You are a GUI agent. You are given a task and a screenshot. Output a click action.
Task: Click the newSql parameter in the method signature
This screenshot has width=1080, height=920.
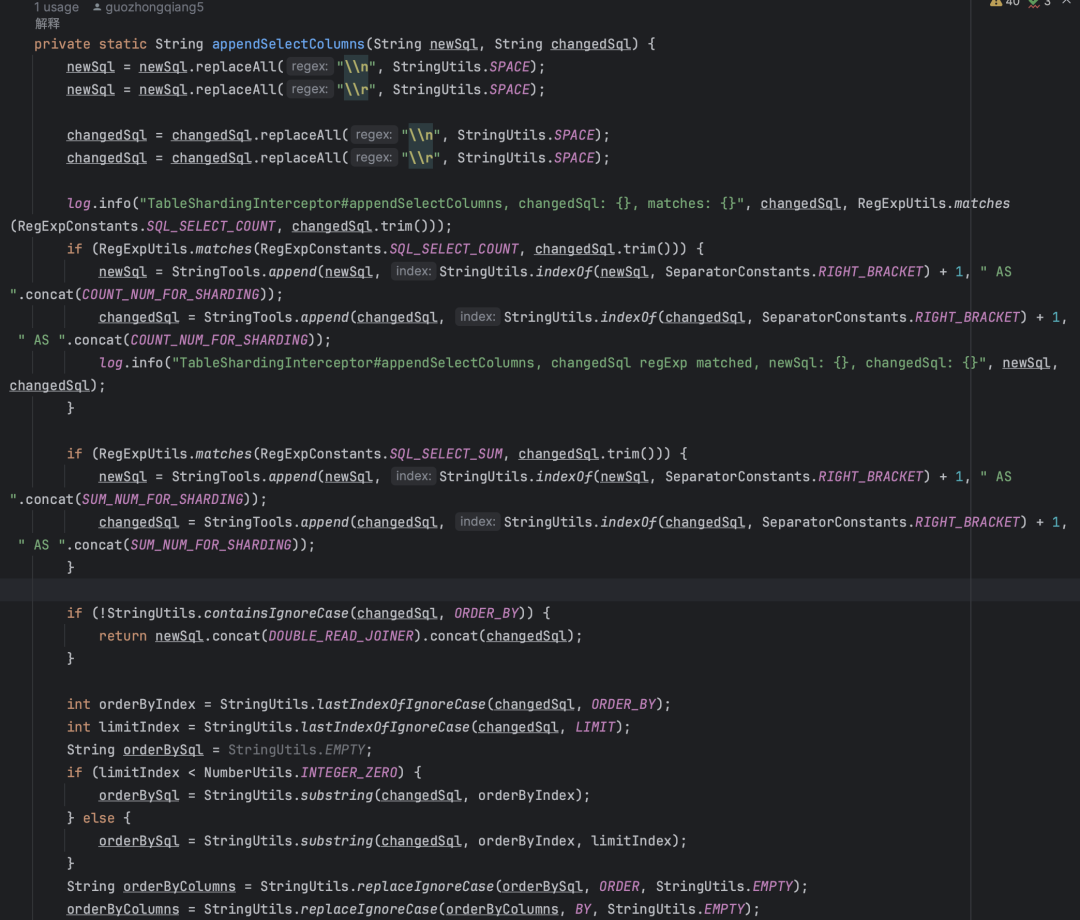(453, 44)
